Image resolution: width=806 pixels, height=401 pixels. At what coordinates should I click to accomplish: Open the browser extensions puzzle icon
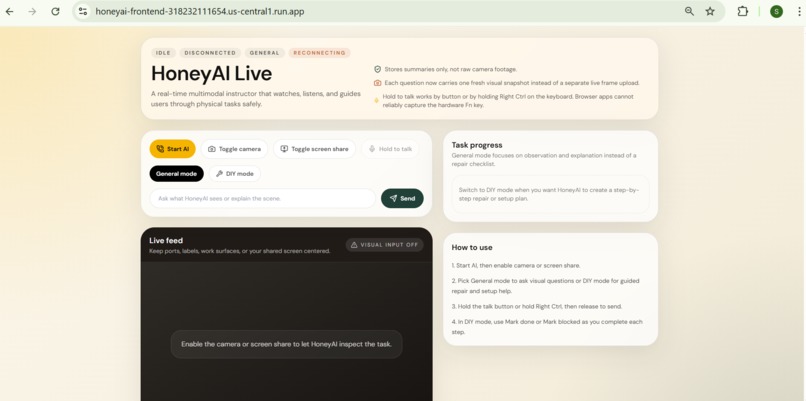742,11
